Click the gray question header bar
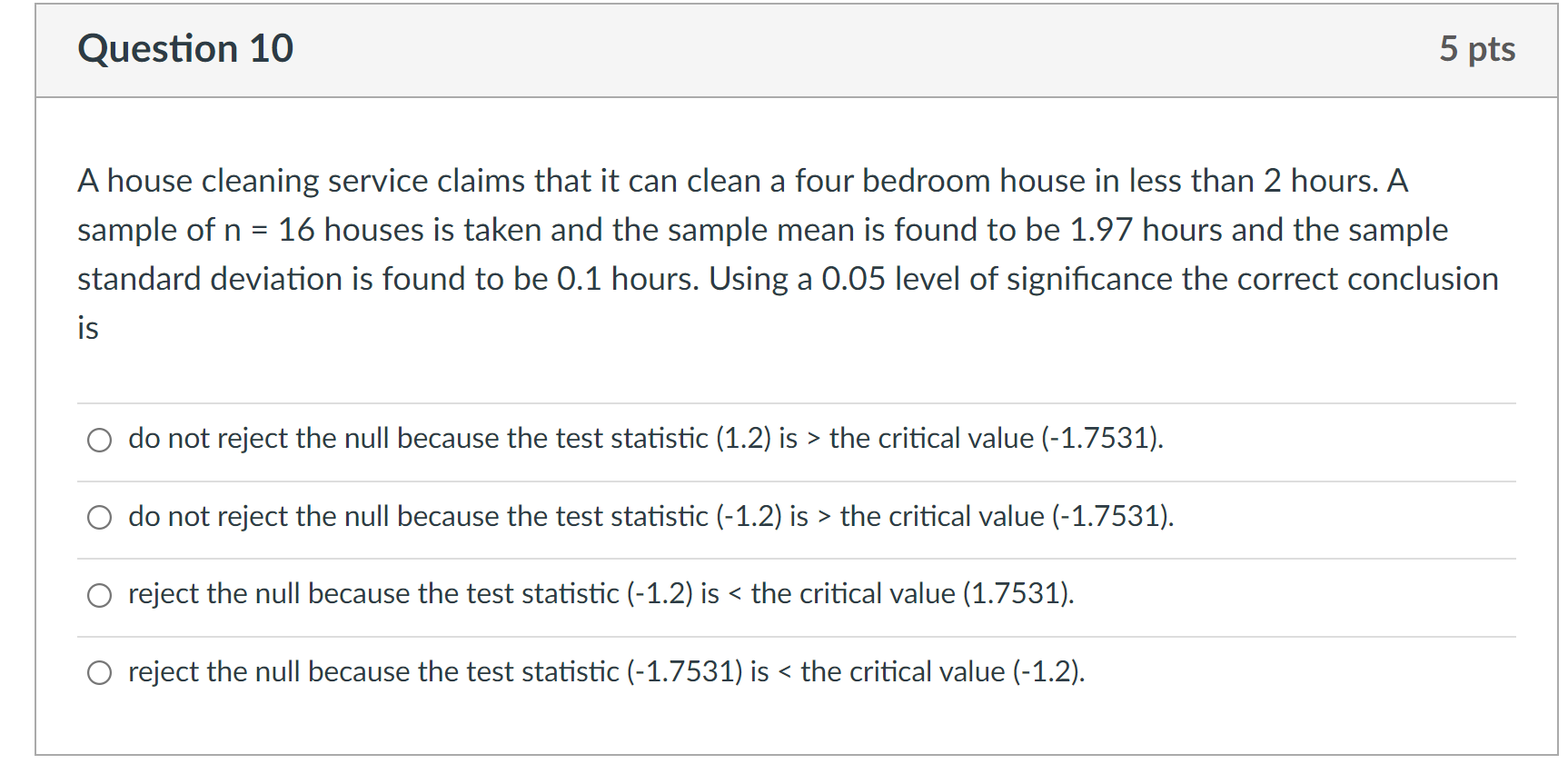The height and width of the screenshot is (764, 1568). (781, 50)
